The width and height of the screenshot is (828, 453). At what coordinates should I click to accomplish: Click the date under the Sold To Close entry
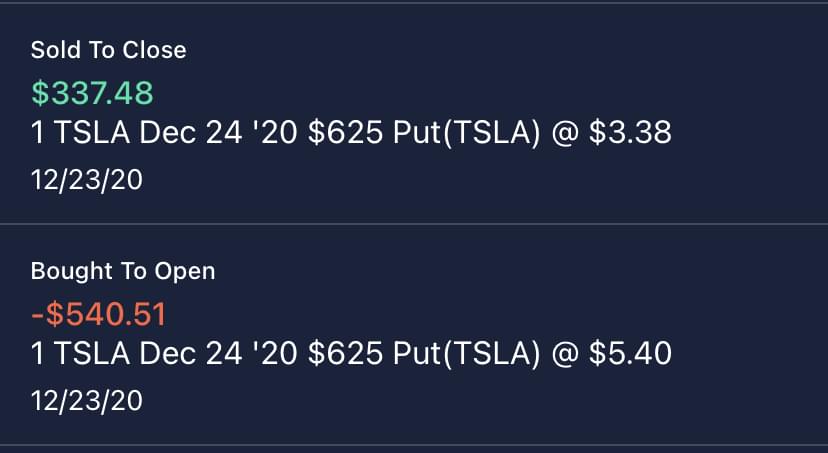click(86, 180)
